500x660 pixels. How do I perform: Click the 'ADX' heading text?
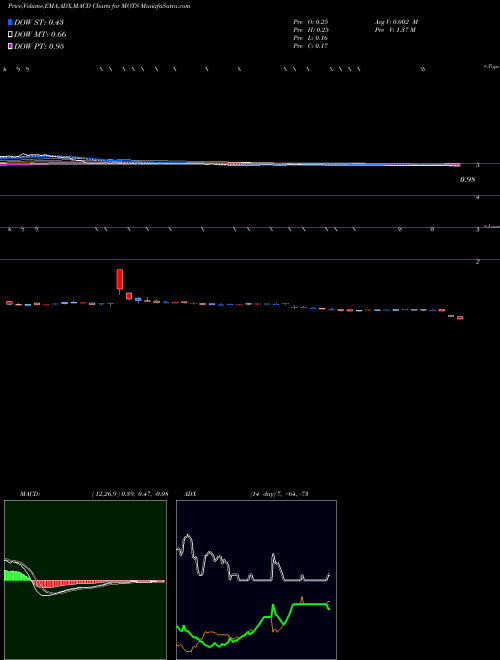(191, 494)
